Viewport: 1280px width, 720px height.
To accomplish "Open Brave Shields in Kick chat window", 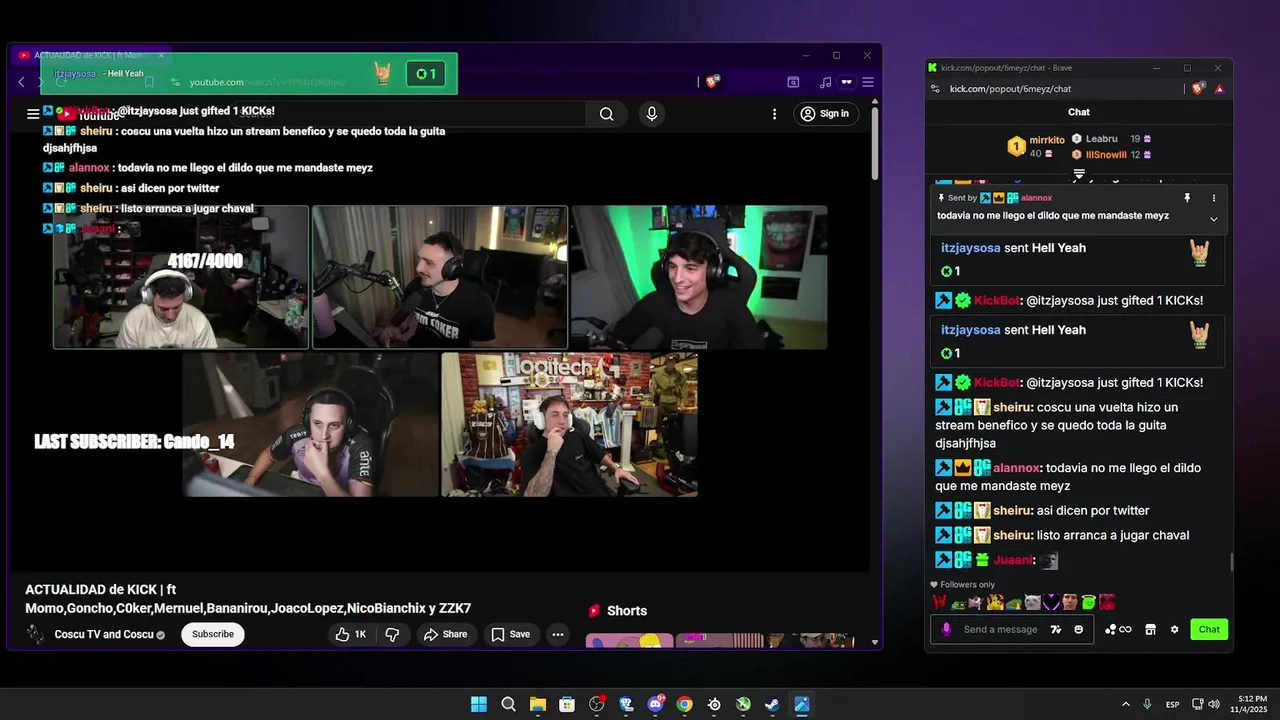I will 1198,88.
